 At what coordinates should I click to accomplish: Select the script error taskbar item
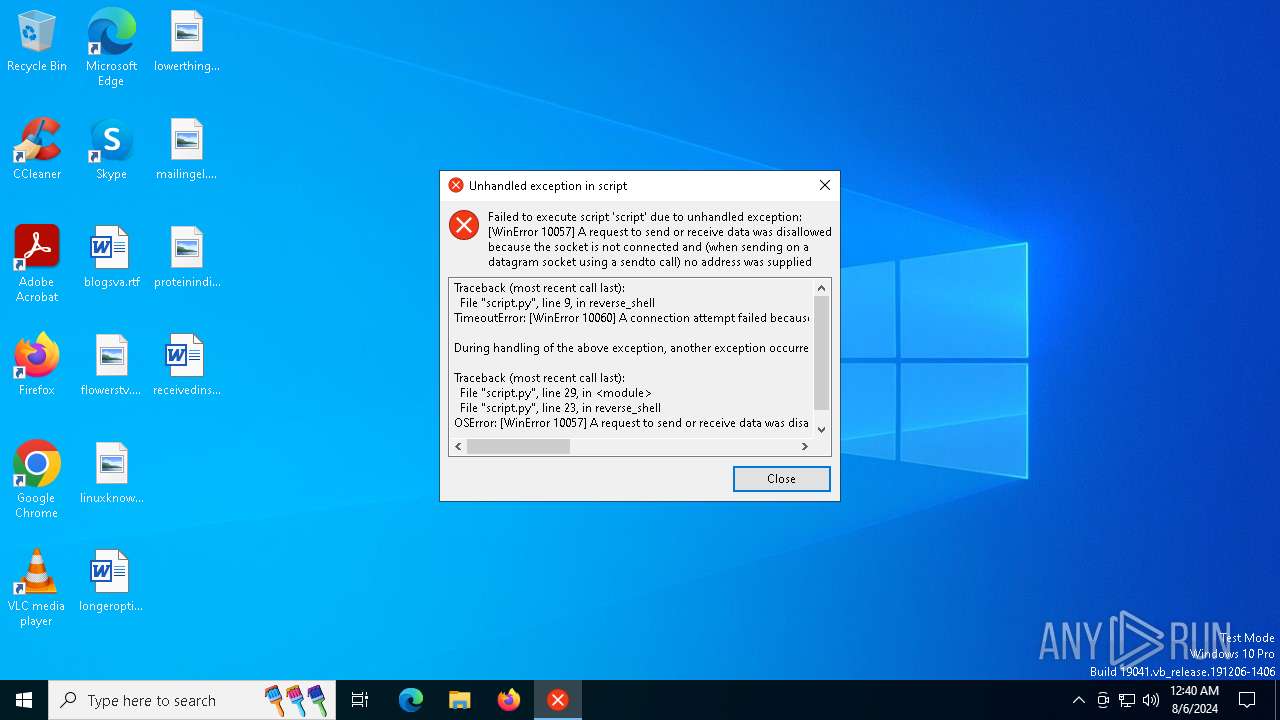[x=558, y=700]
